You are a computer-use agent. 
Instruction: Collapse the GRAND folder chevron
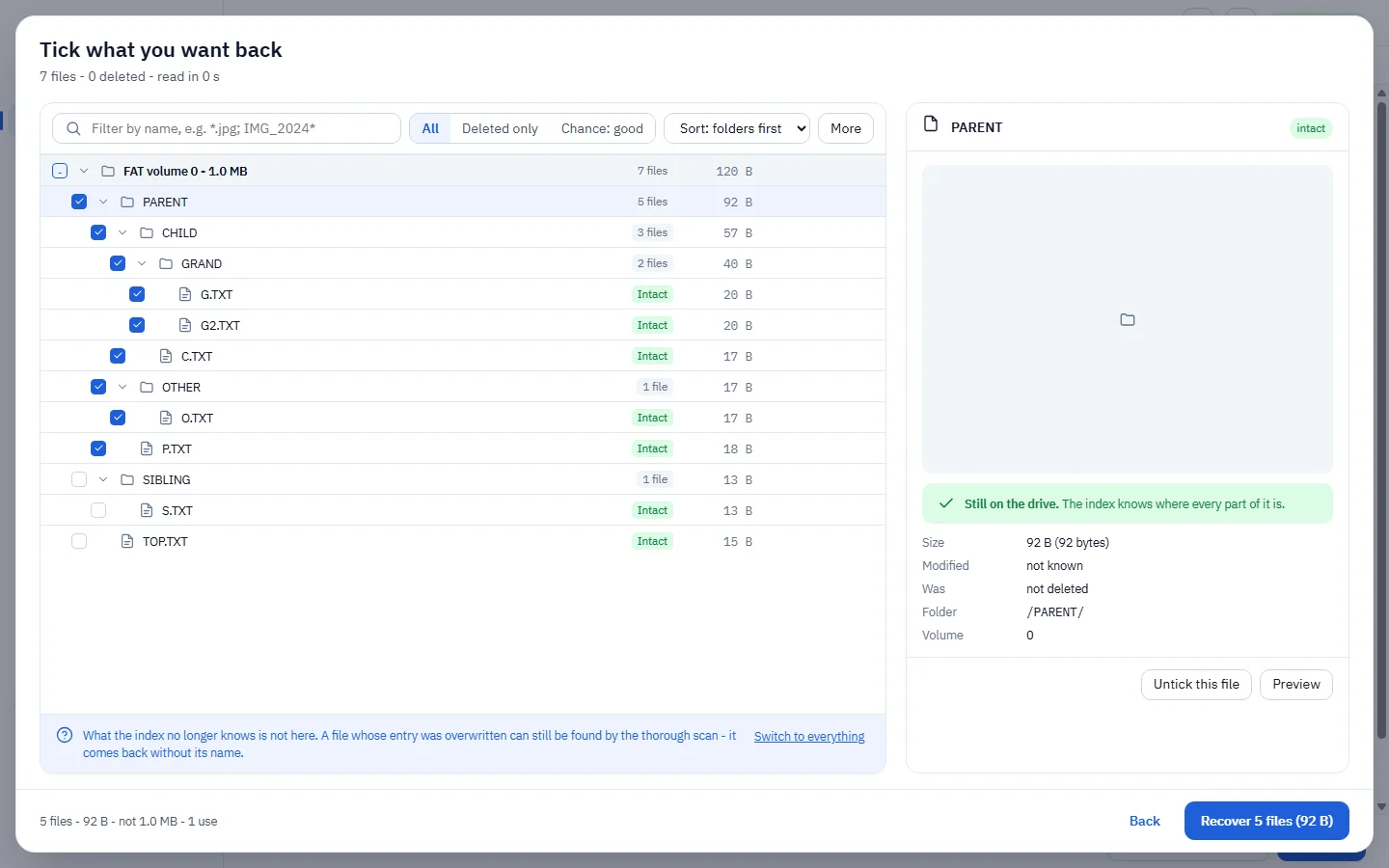coord(142,263)
